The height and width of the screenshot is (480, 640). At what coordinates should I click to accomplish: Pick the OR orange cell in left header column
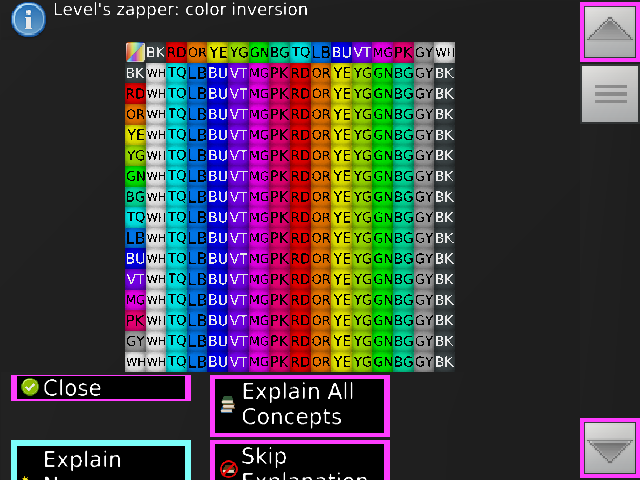[135, 114]
